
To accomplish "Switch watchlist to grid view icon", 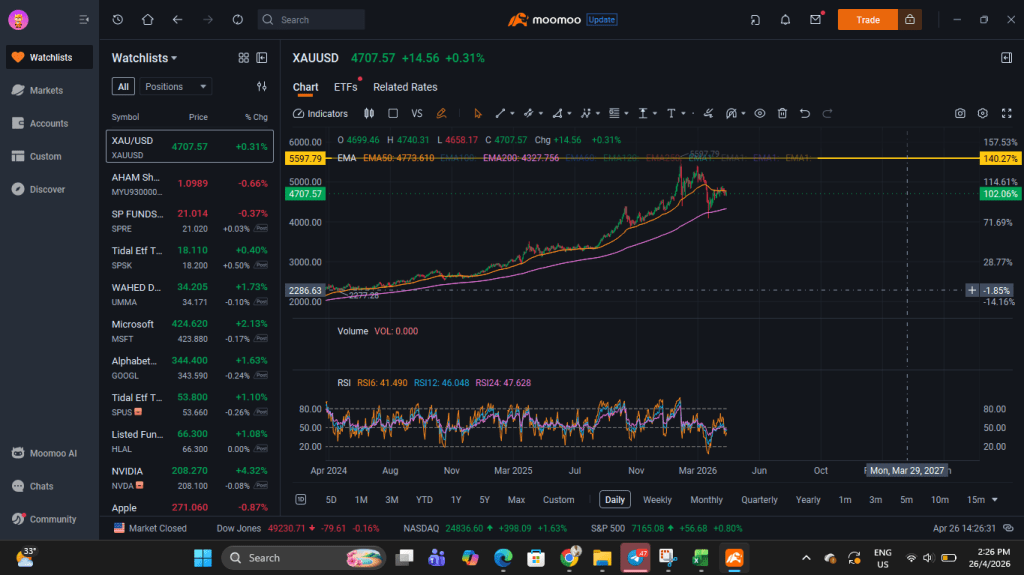I will pos(244,58).
